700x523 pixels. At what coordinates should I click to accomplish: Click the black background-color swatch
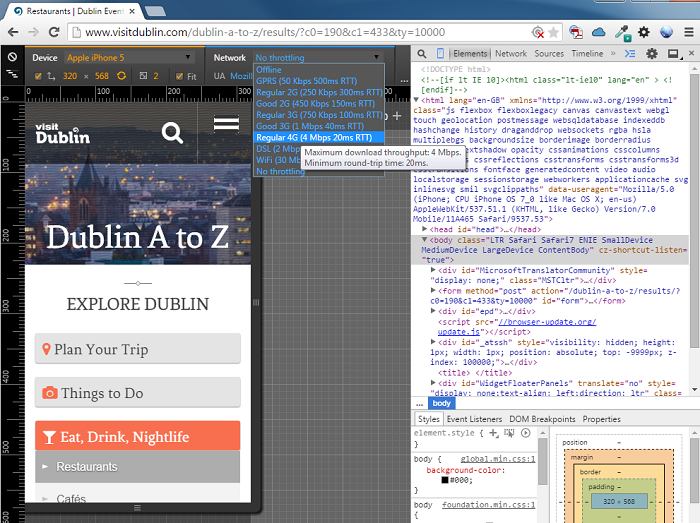point(445,481)
